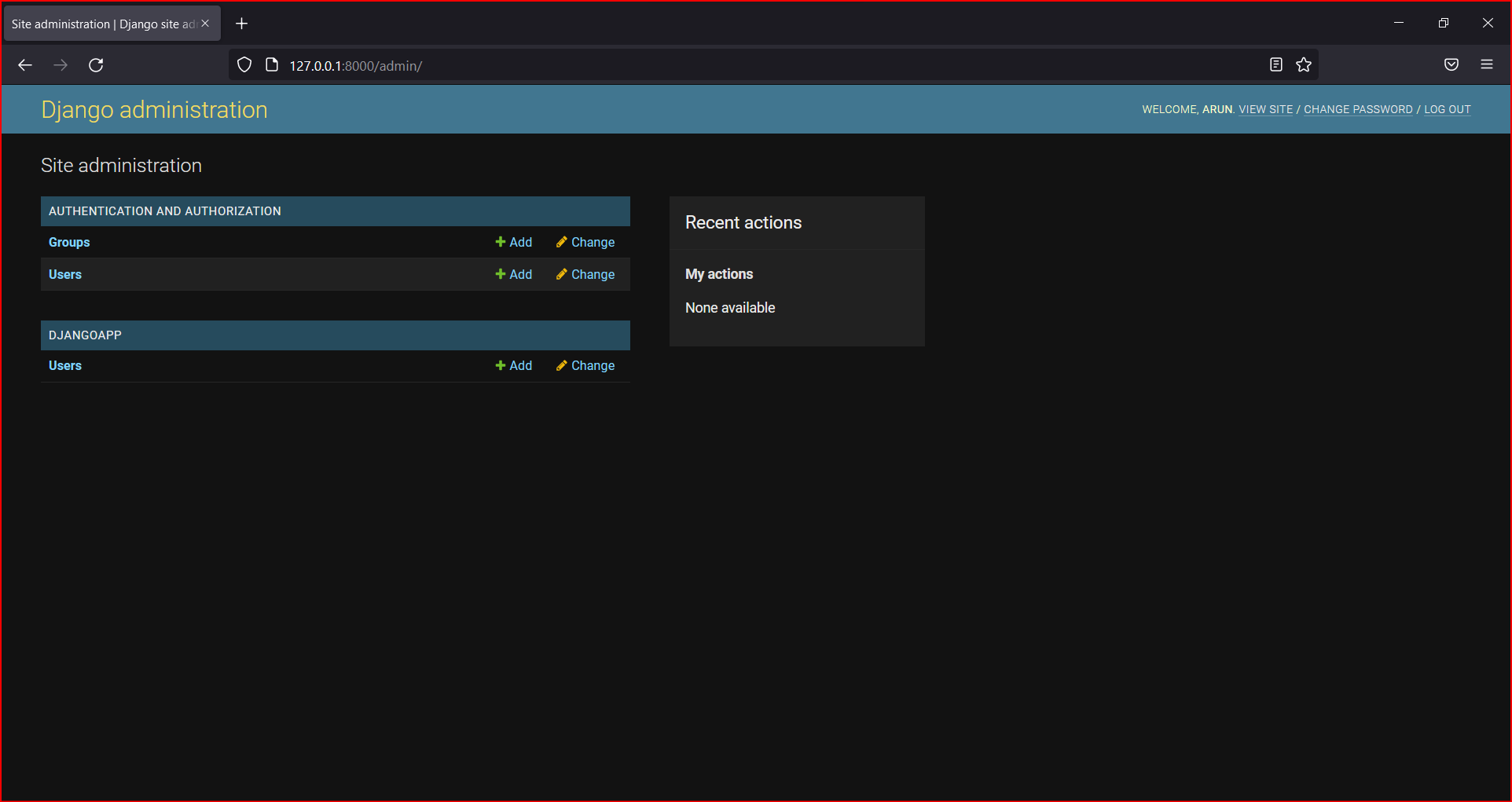Open the Authentication and Authorization section header
This screenshot has width=1512, height=802.
coord(164,211)
